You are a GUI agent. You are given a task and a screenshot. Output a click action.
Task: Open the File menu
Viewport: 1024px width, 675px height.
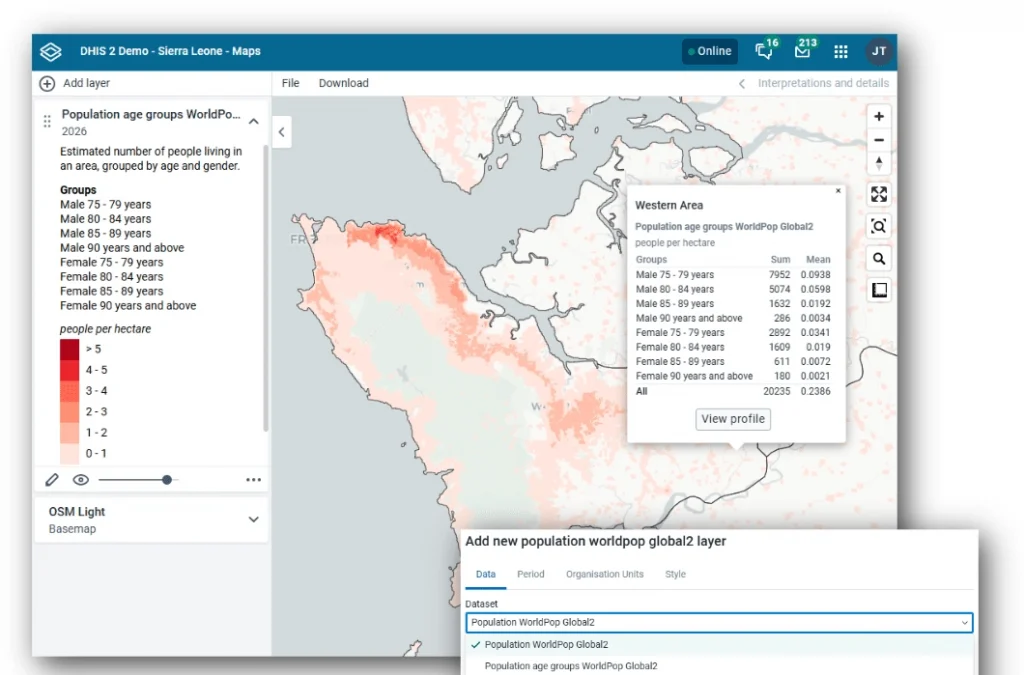(290, 83)
